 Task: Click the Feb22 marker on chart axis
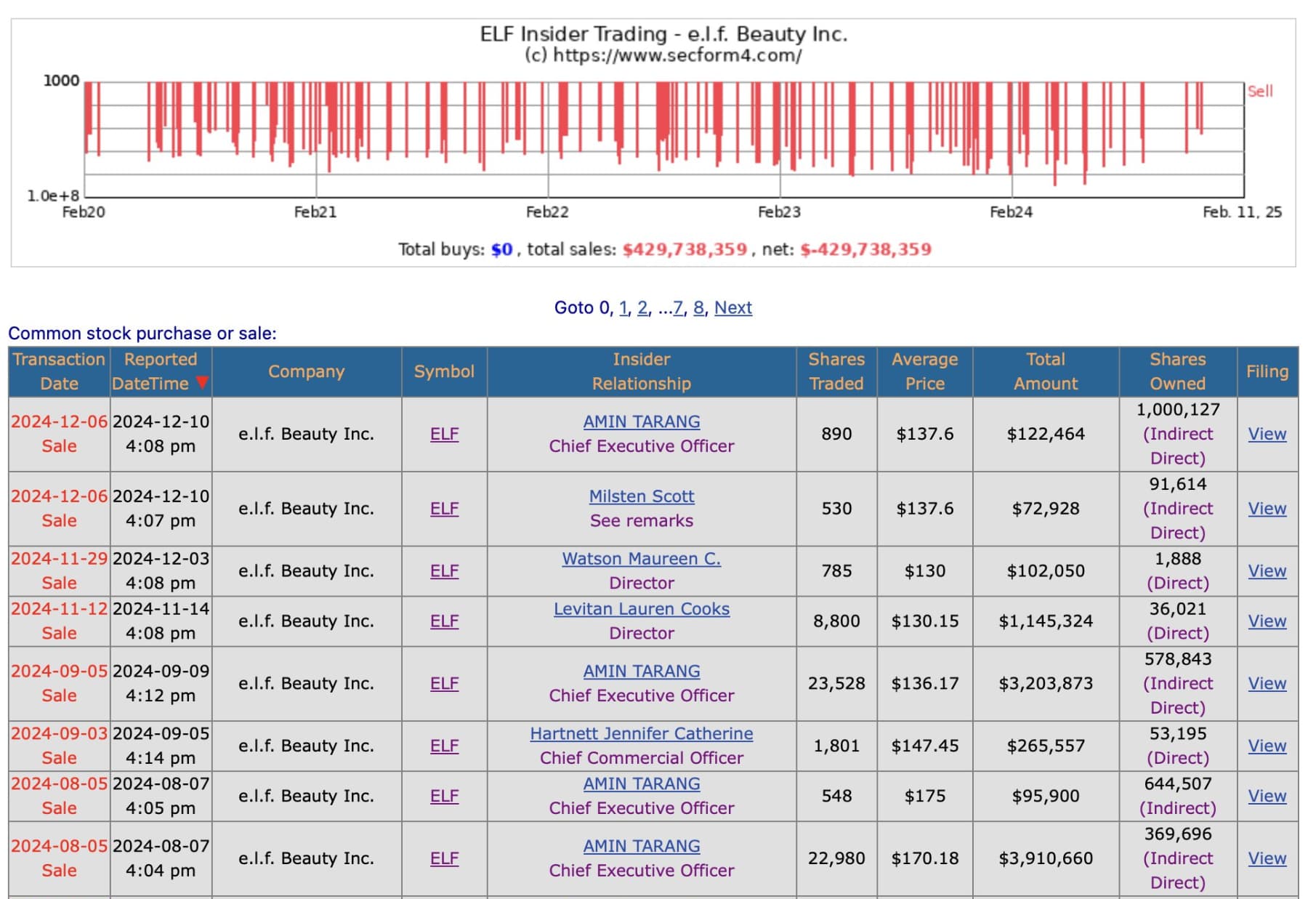[x=547, y=211]
